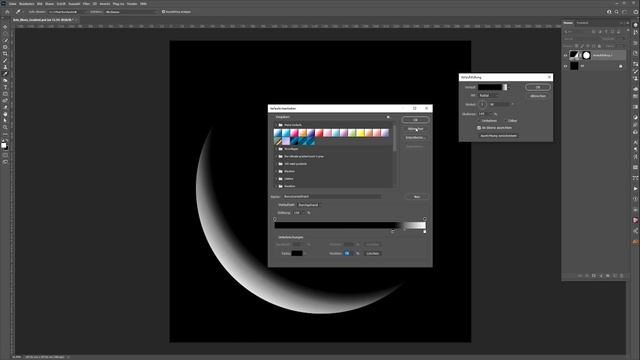The height and width of the screenshot is (360, 640).
Task: Toggle visibility of the bottom black layer
Action: click(x=566, y=66)
